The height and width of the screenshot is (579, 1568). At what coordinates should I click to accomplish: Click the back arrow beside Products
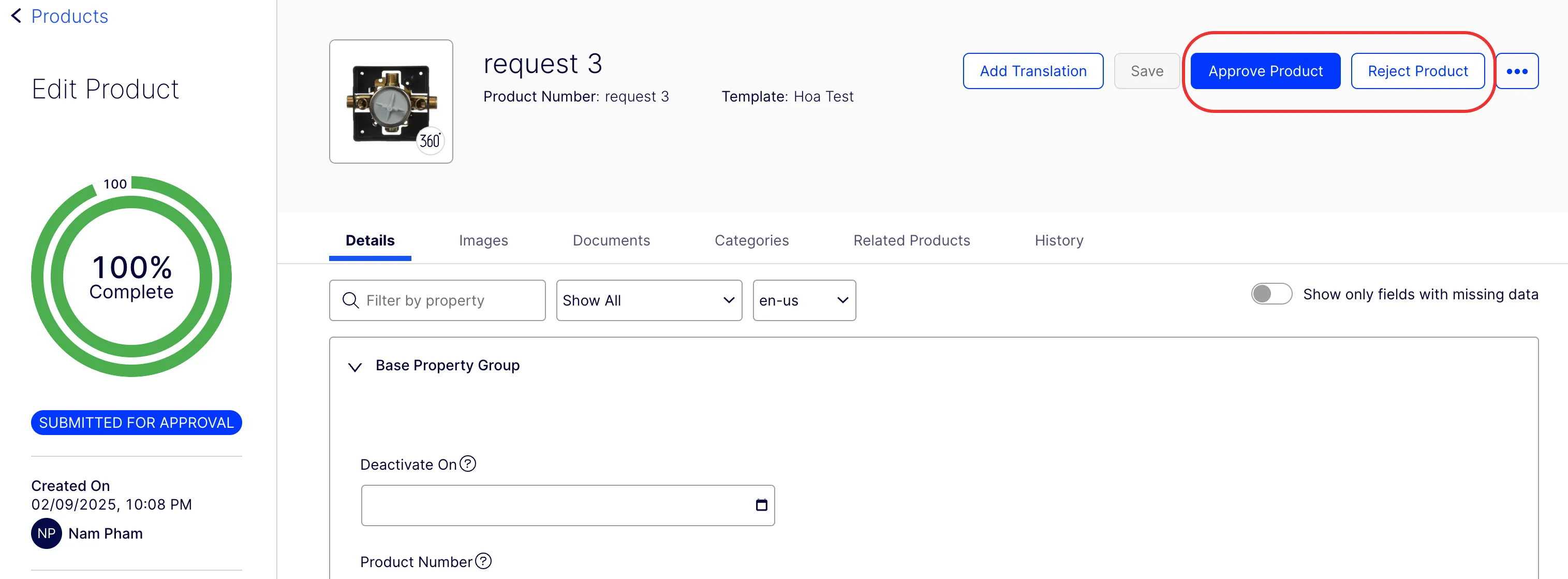17,16
